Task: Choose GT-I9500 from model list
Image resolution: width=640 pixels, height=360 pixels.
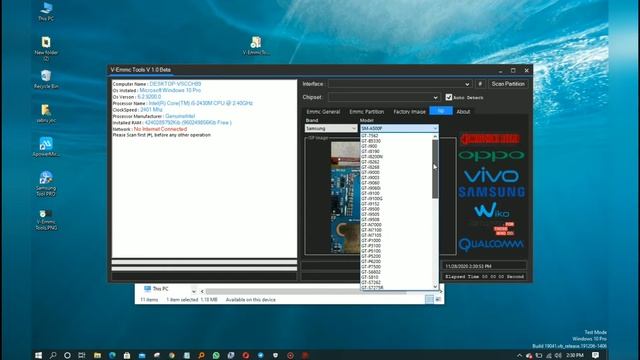Action: tap(396, 209)
